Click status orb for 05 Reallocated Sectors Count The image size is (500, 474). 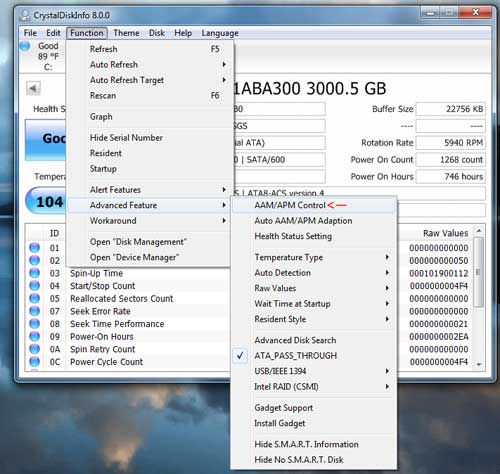pyautogui.click(x=34, y=298)
